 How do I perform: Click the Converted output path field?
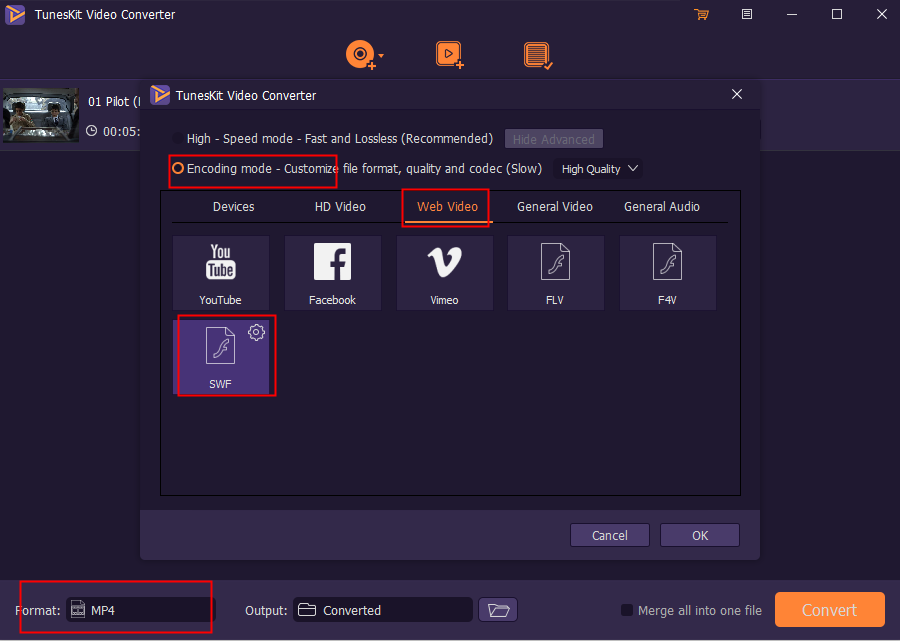383,609
